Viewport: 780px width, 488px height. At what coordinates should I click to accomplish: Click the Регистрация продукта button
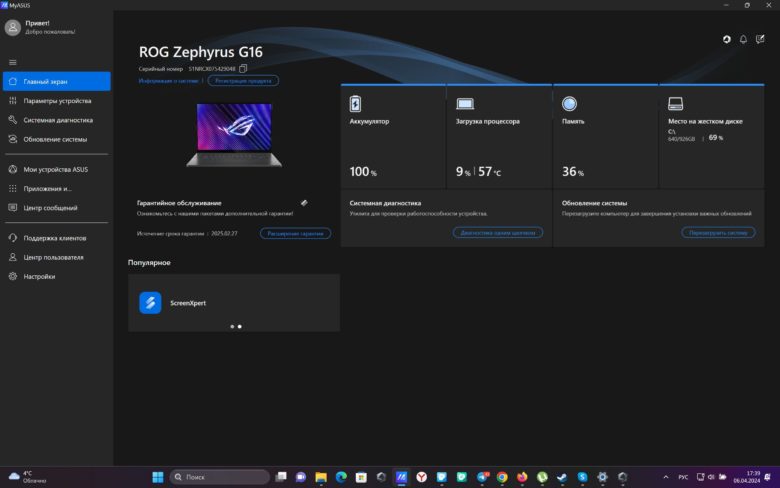coord(243,81)
